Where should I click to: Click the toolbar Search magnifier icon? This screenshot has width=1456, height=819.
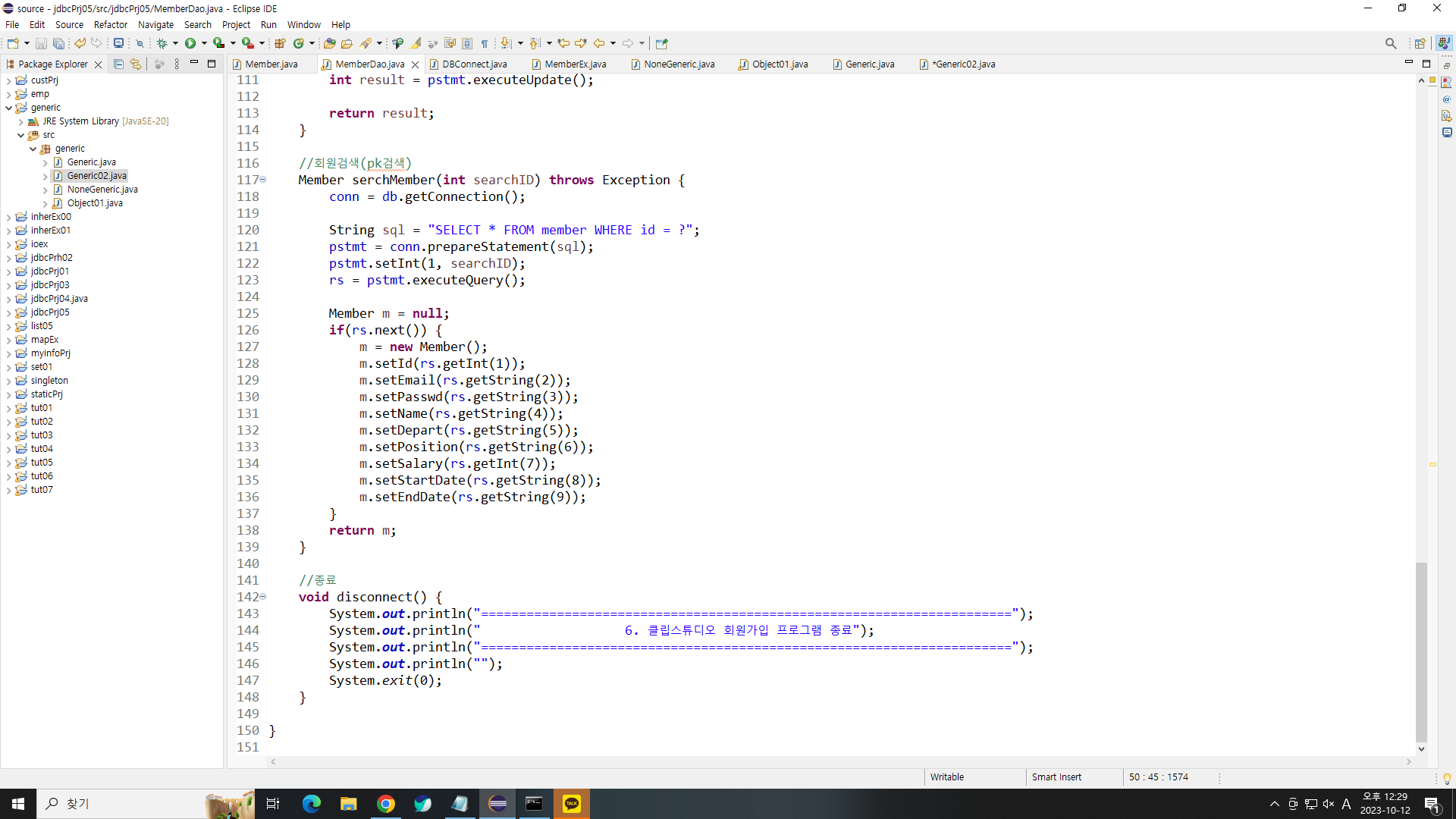[x=1390, y=43]
